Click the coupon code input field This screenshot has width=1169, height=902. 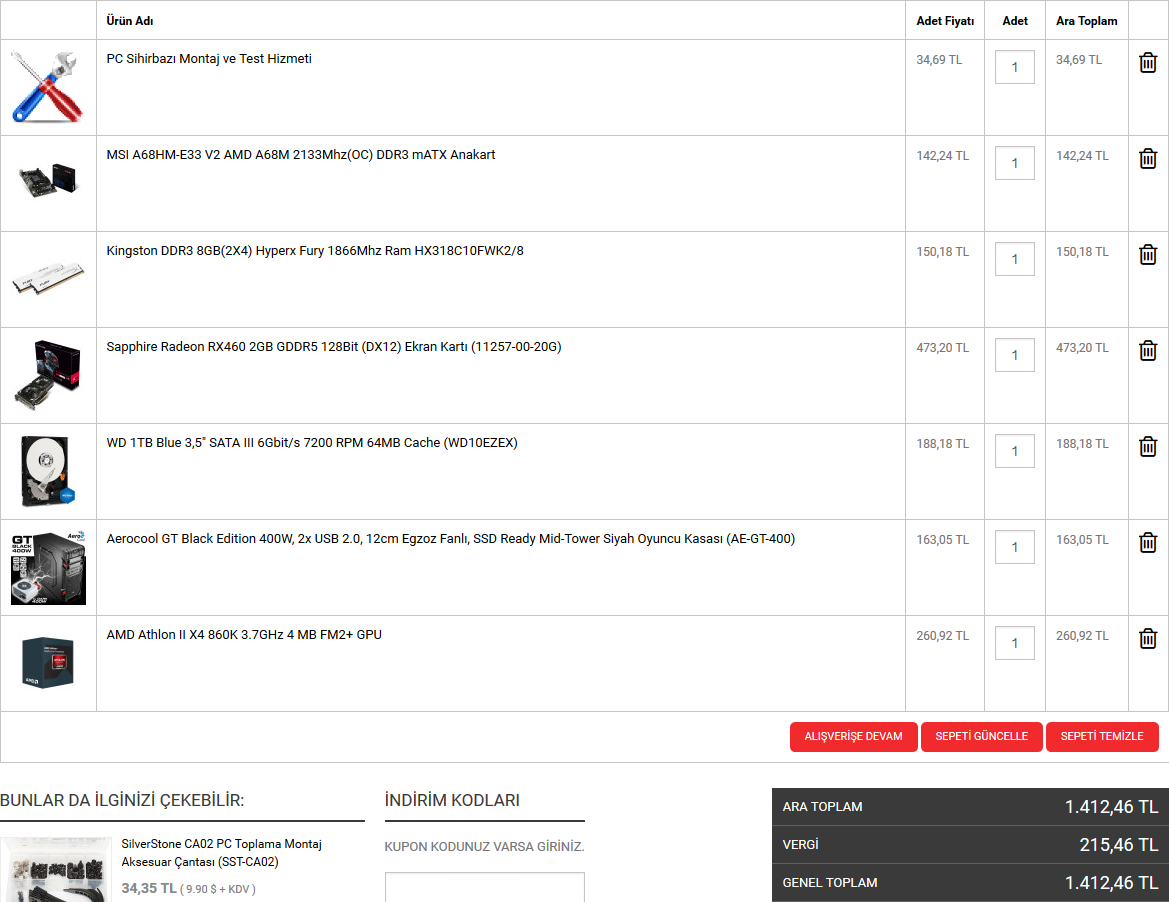tap(485, 887)
